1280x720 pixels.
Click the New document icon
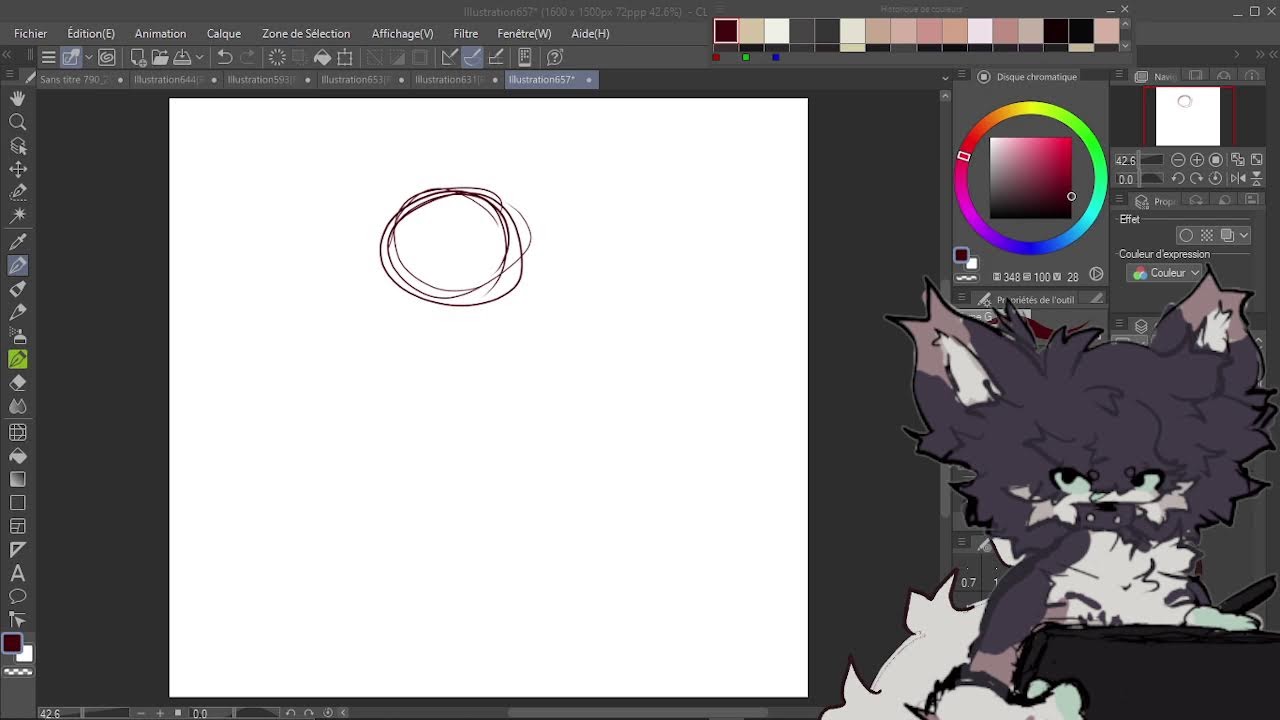coord(138,57)
